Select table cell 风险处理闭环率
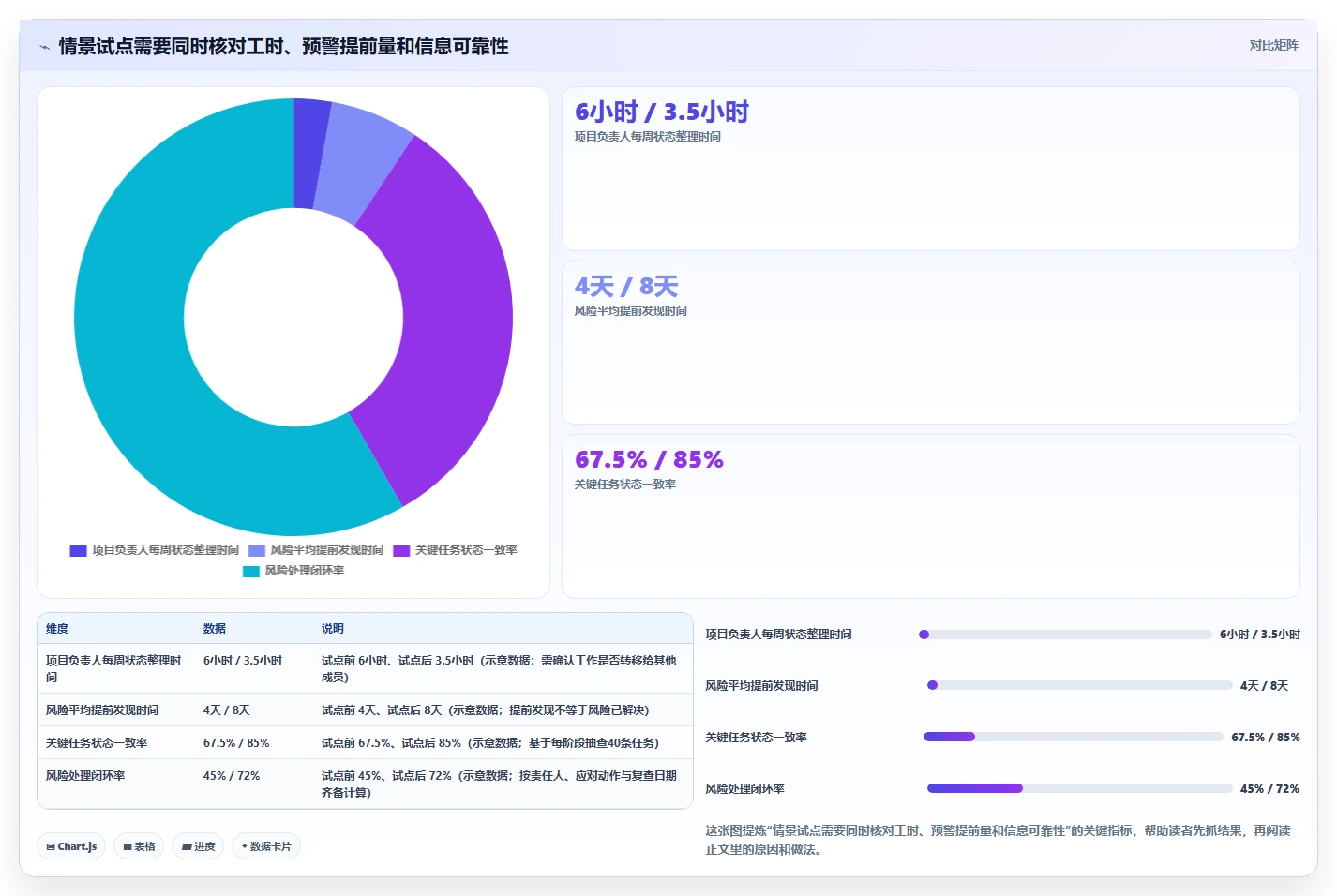1337x896 pixels. click(x=85, y=776)
